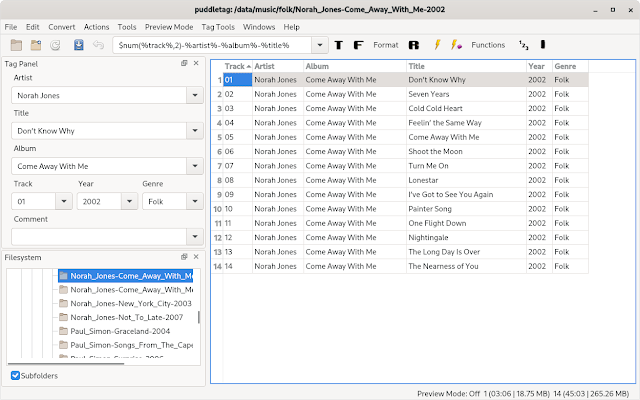Toggle the Subfolders checkbox
640x400 pixels.
point(16,376)
